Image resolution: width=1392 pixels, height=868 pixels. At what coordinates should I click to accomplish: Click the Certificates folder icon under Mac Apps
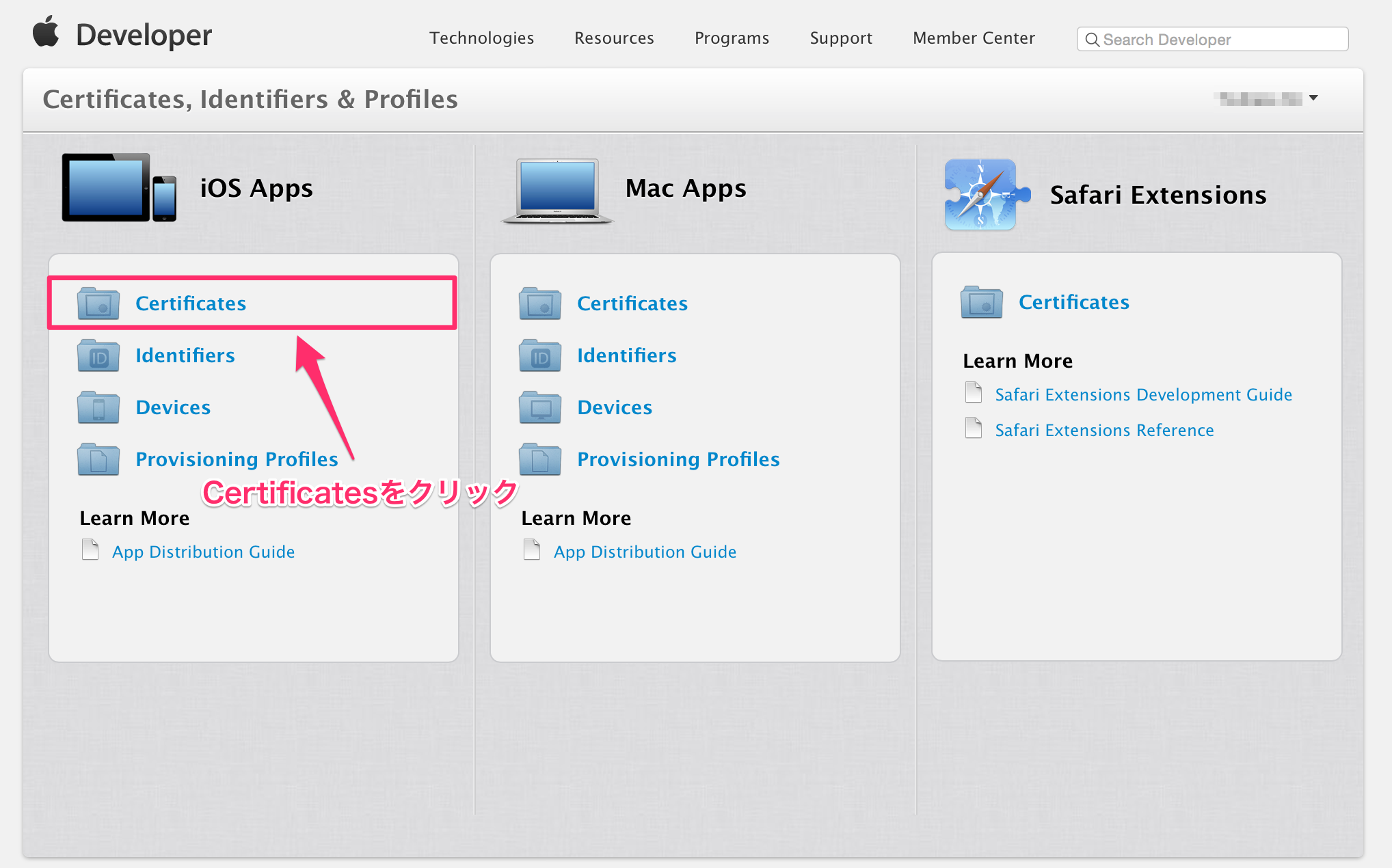point(539,303)
